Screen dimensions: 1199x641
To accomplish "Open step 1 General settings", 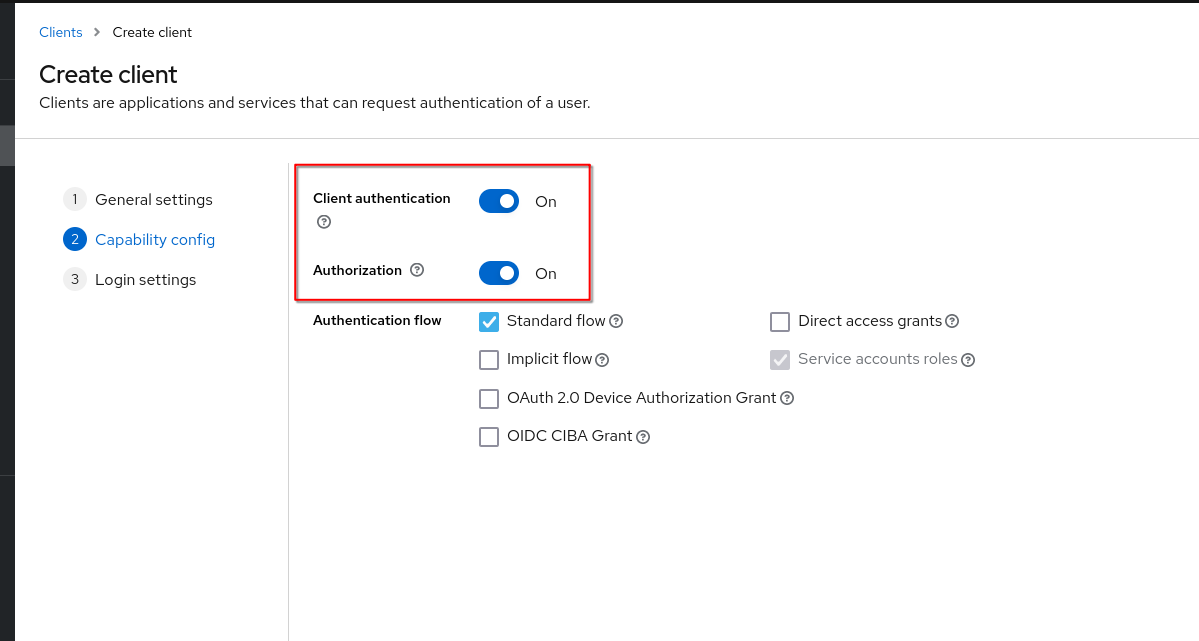I will pyautogui.click(x=138, y=200).
